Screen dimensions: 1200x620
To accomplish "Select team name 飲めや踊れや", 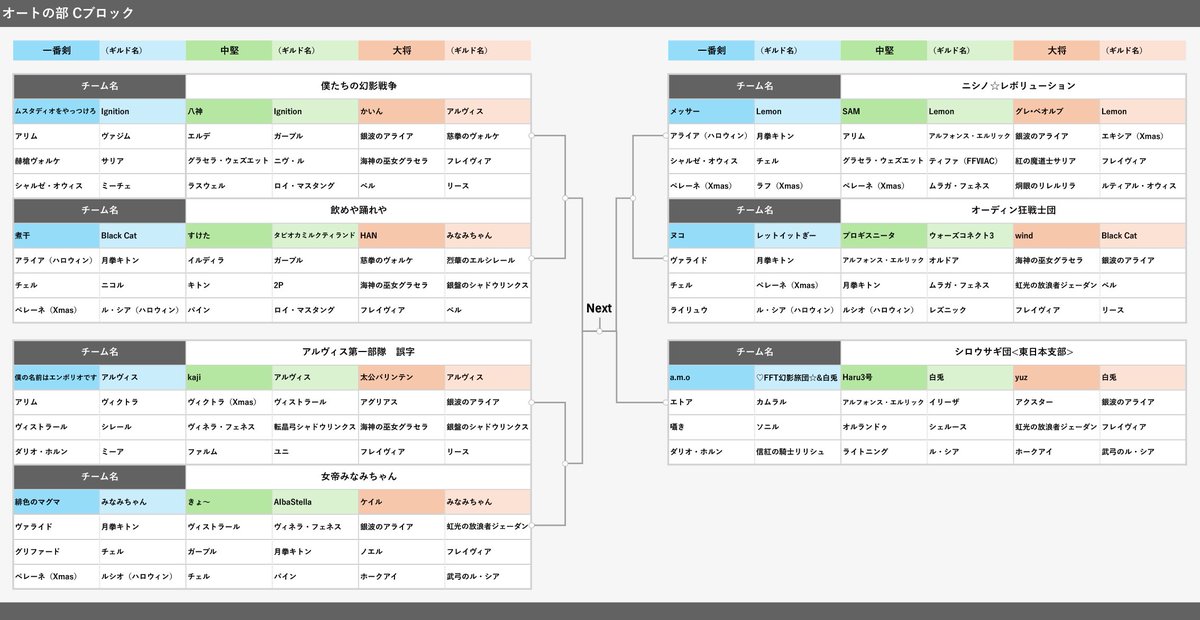I will click(x=358, y=210).
